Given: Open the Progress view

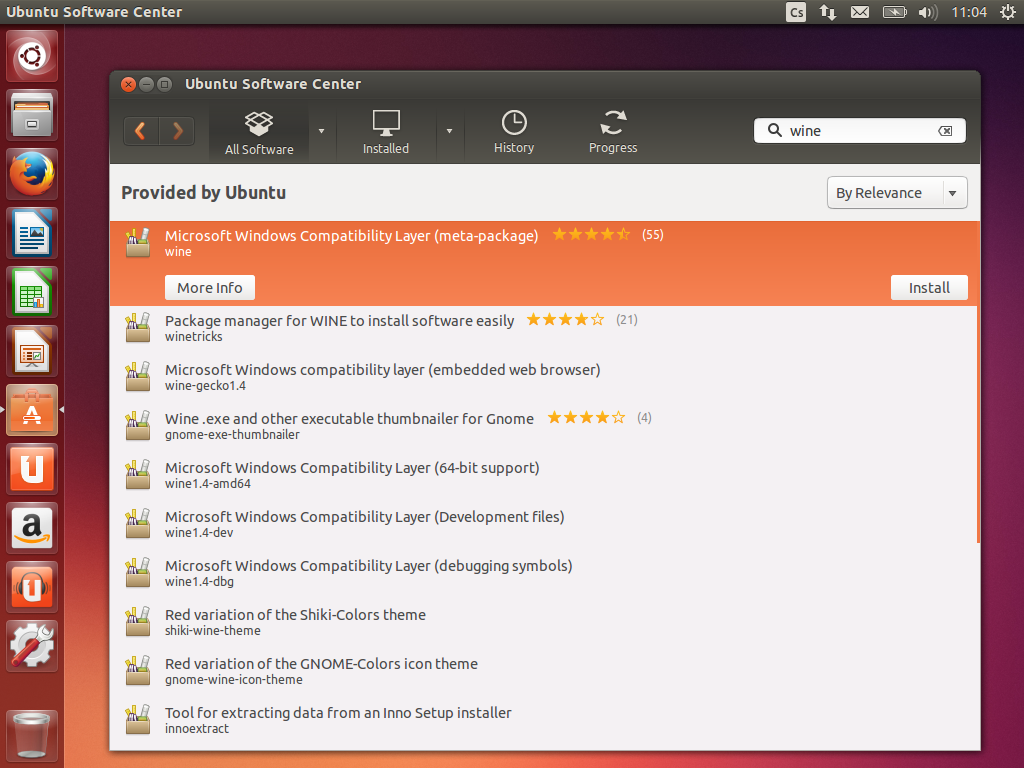Looking at the screenshot, I should coord(612,133).
